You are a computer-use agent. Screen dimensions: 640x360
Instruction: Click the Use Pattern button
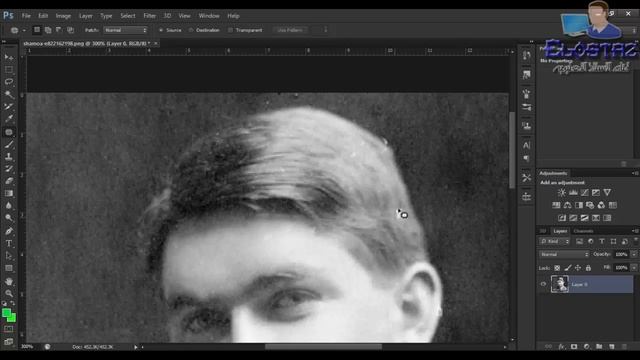[290, 30]
